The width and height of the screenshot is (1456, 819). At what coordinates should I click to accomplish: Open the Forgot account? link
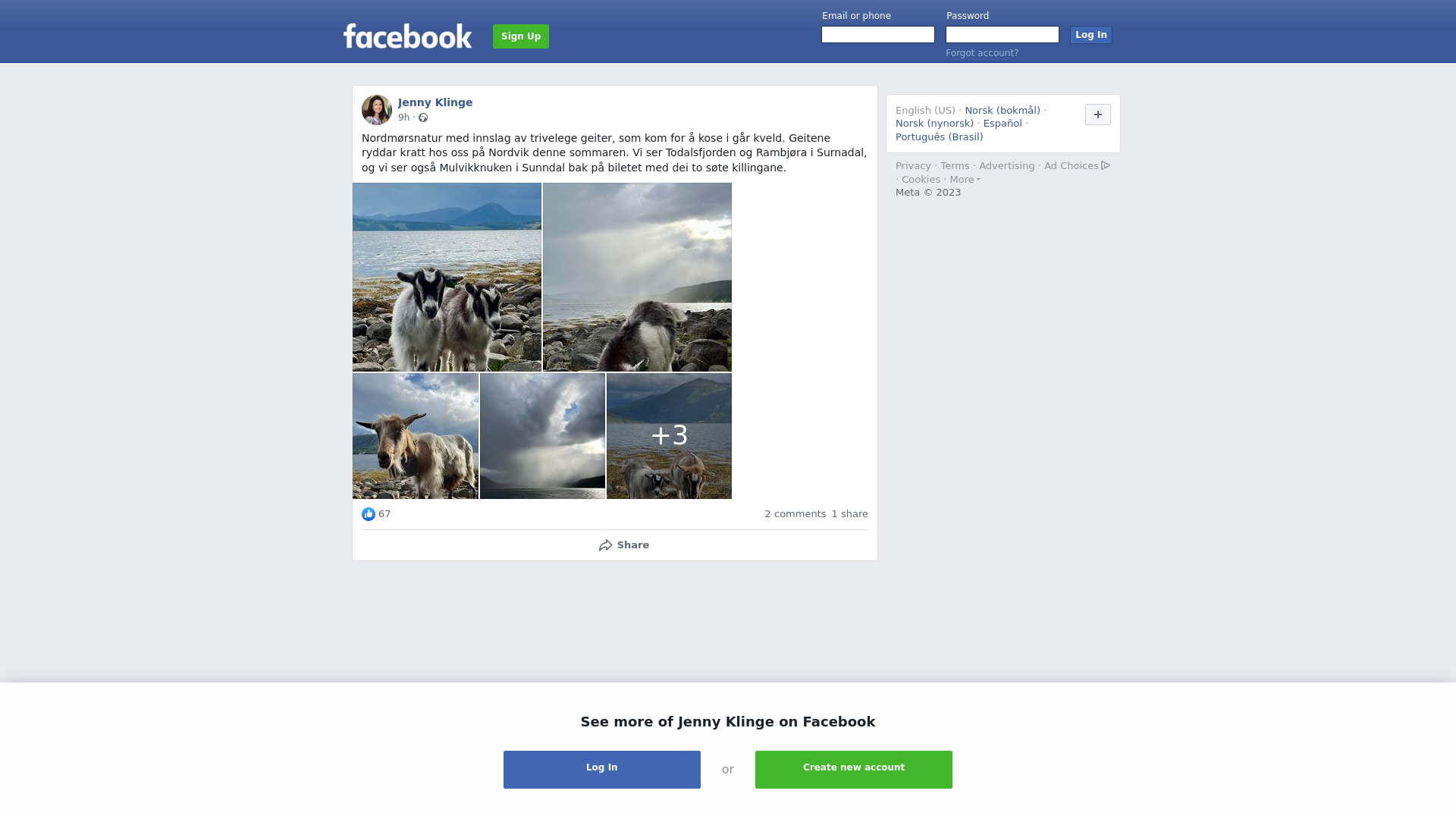[x=982, y=53]
